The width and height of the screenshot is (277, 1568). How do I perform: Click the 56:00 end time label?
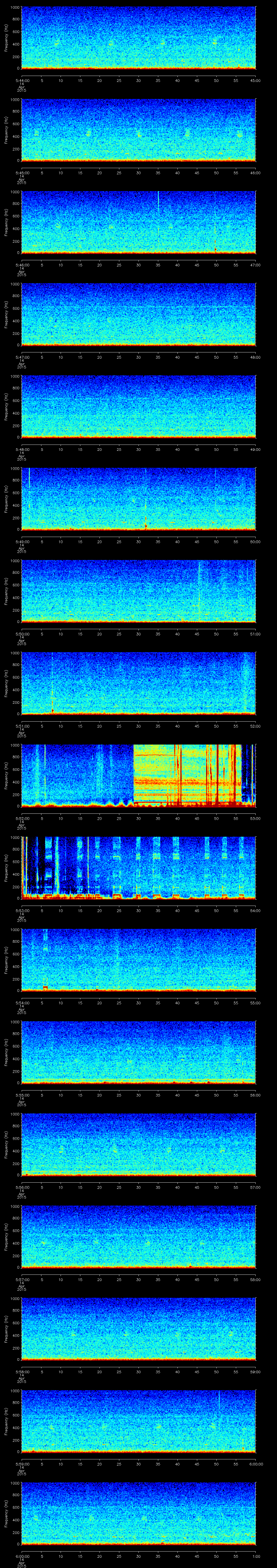[x=255, y=1095]
